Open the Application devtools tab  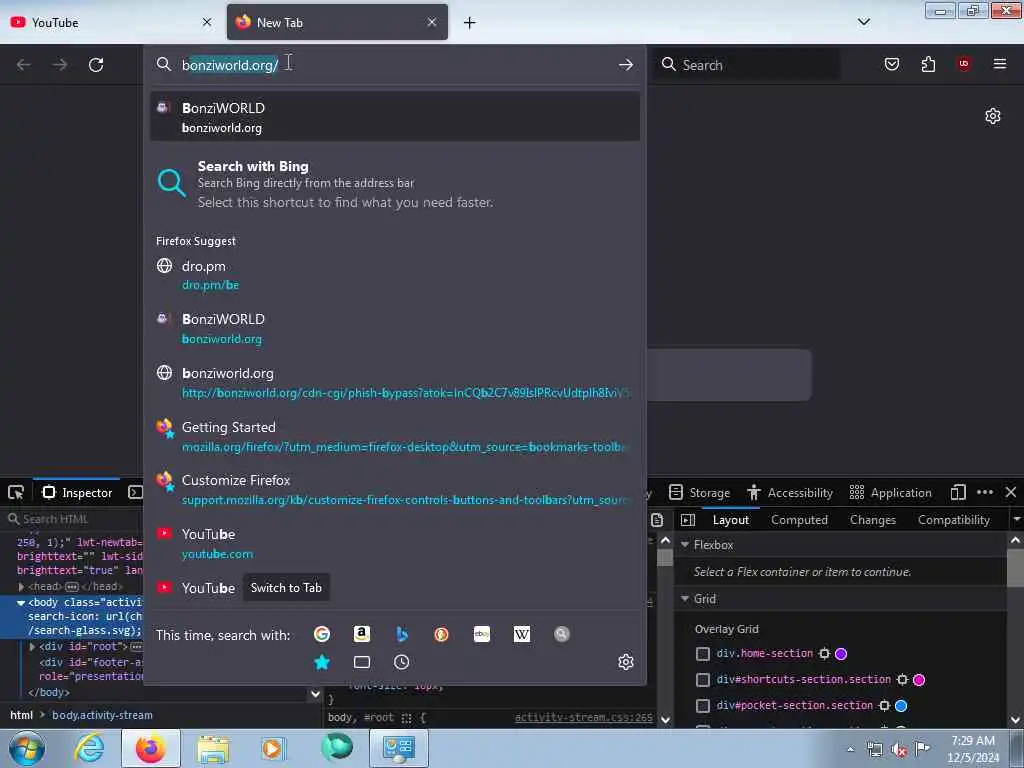(x=891, y=492)
